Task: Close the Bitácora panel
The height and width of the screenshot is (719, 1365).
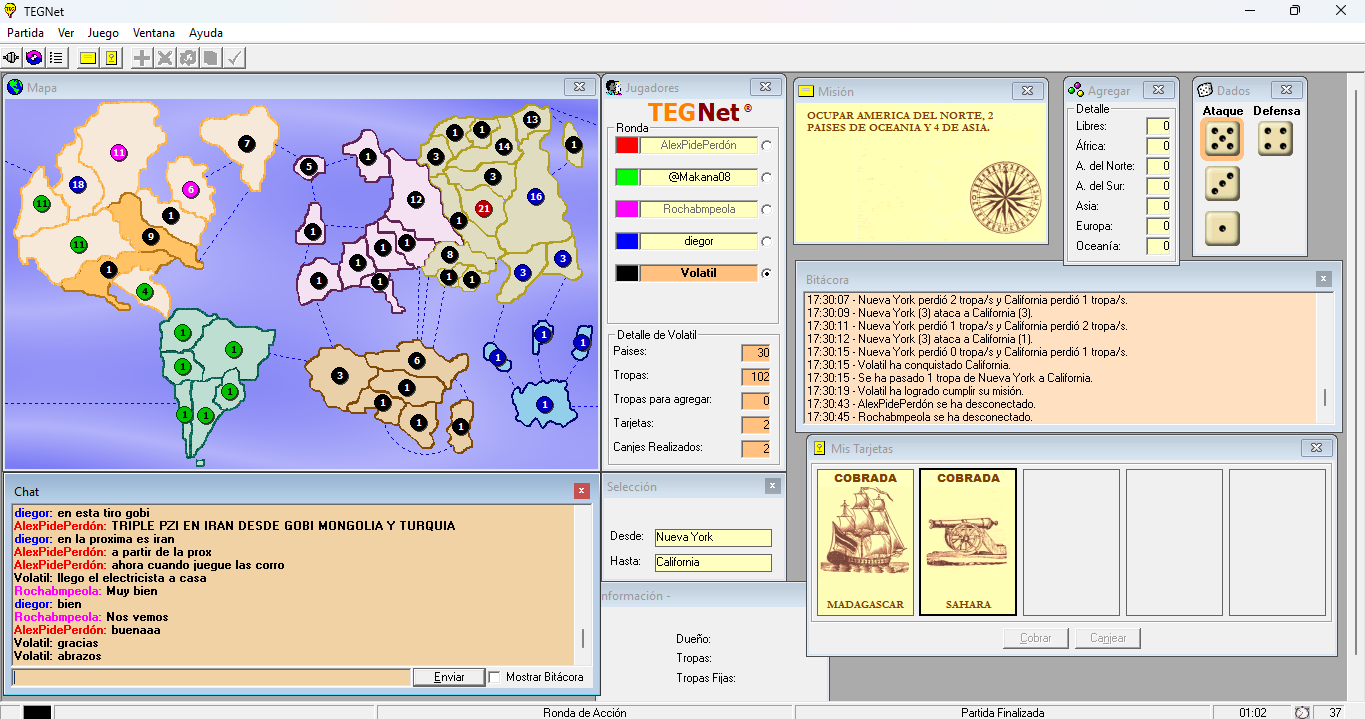Action: click(x=1324, y=279)
